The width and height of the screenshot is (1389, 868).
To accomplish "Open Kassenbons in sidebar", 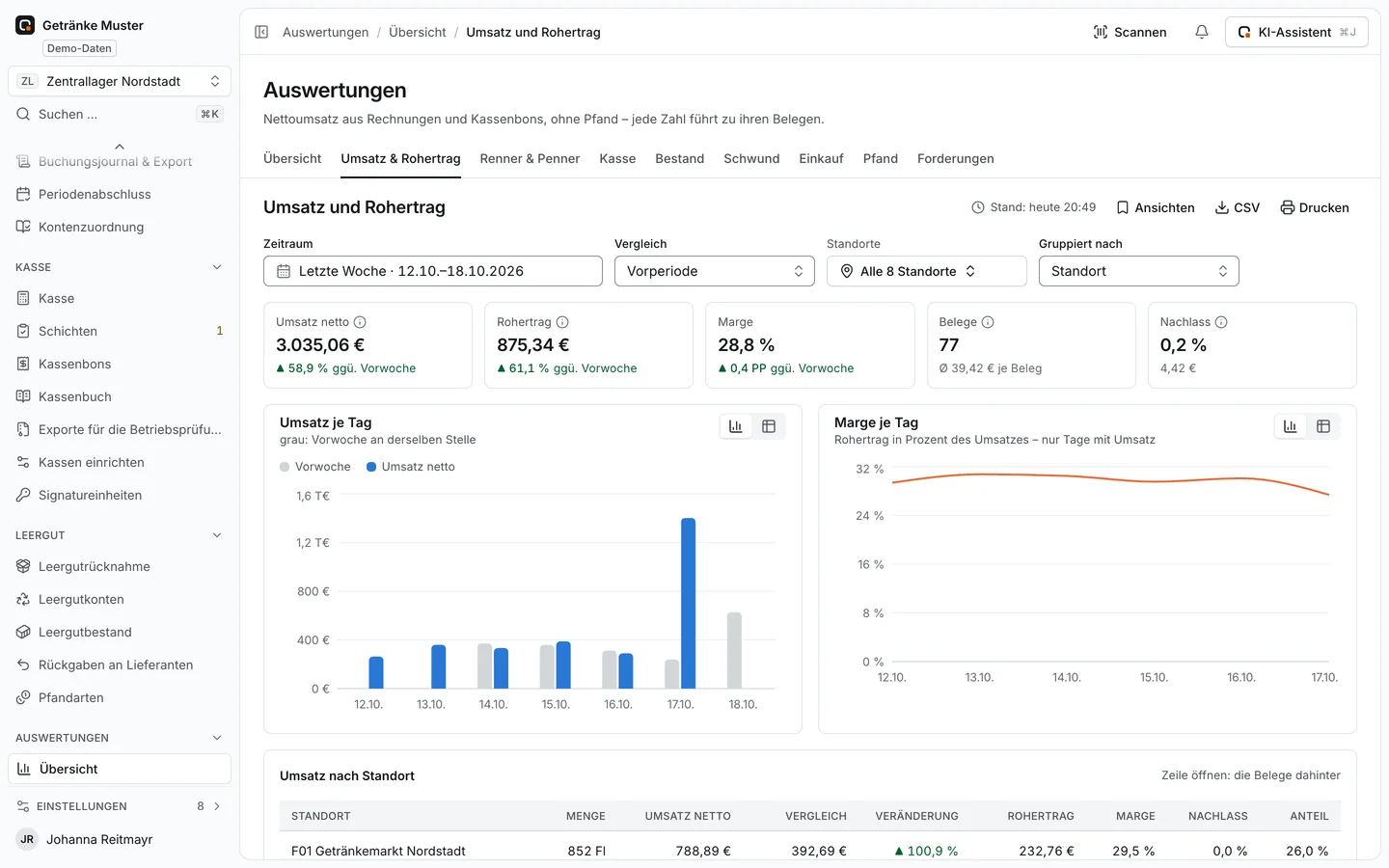I will tap(120, 364).
